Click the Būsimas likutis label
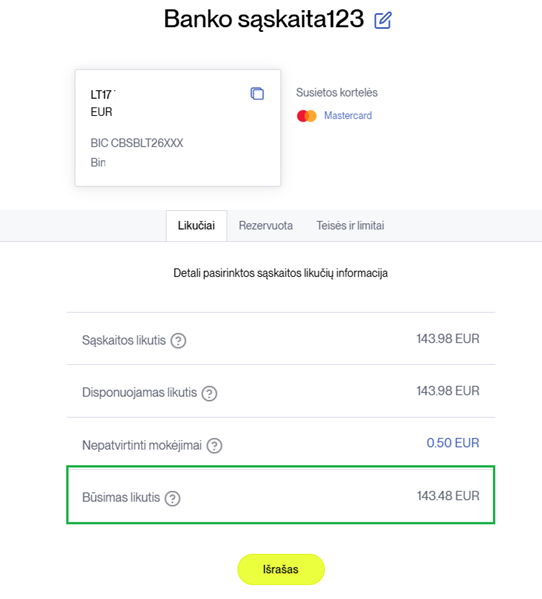Screen dimensions: 542x599 tap(121, 497)
